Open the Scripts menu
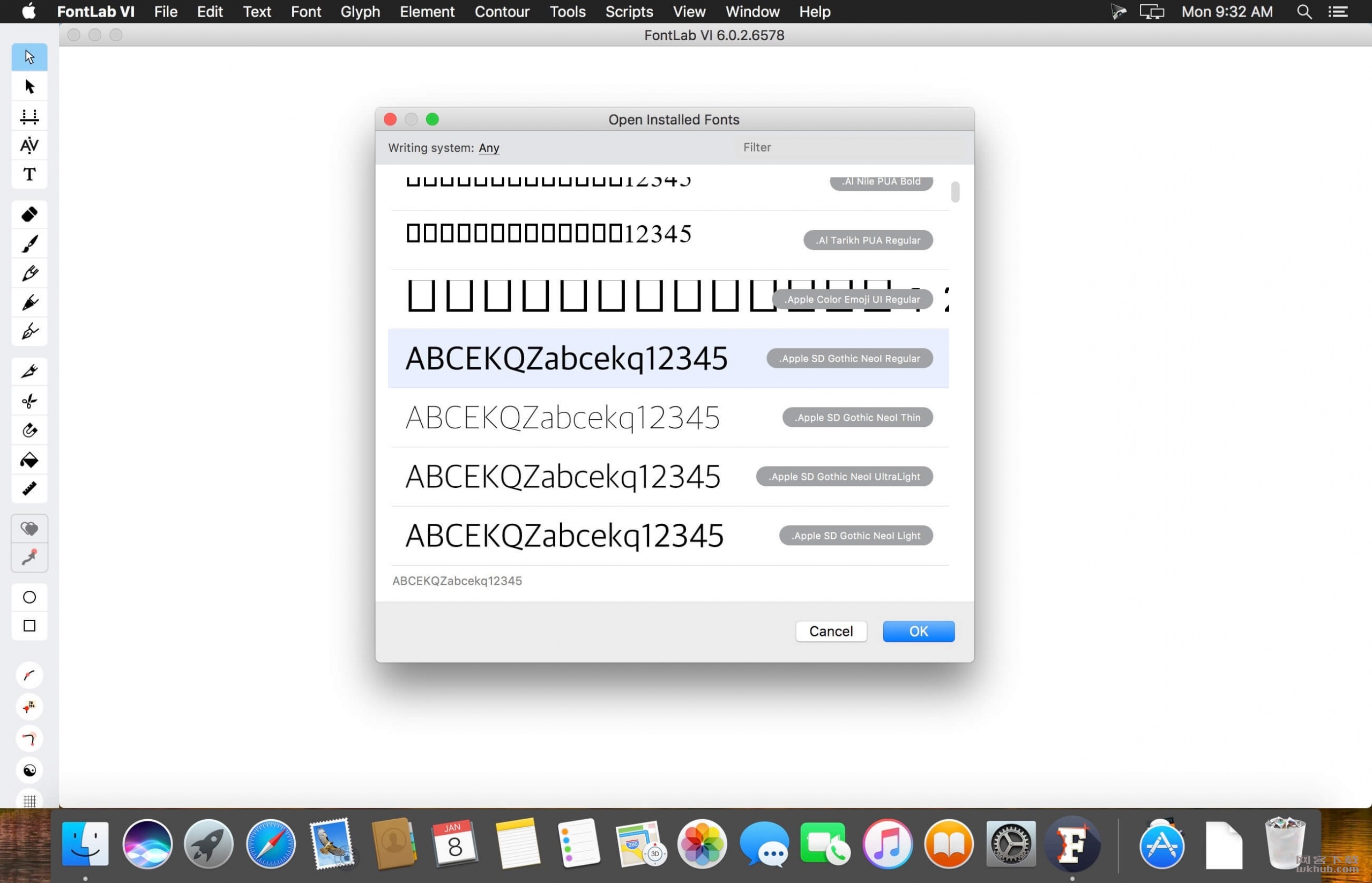Image resolution: width=1372 pixels, height=883 pixels. point(629,11)
